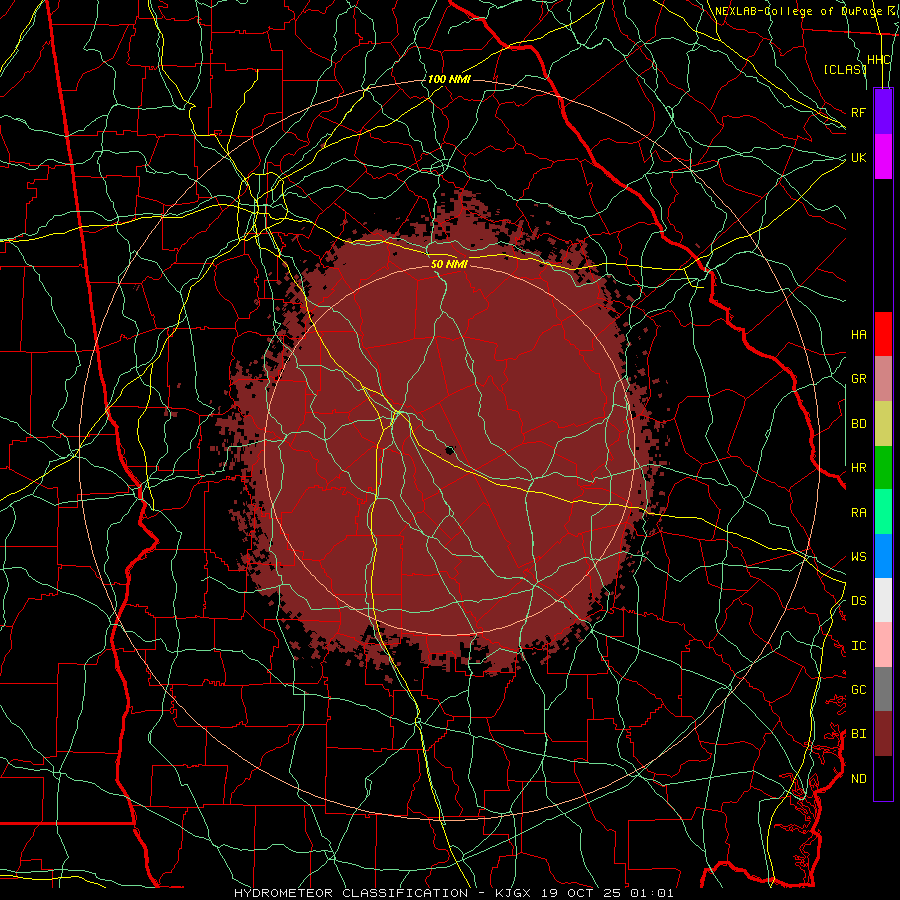900x900 pixels.
Task: Select the "BD" legend label
Action: pos(858,424)
